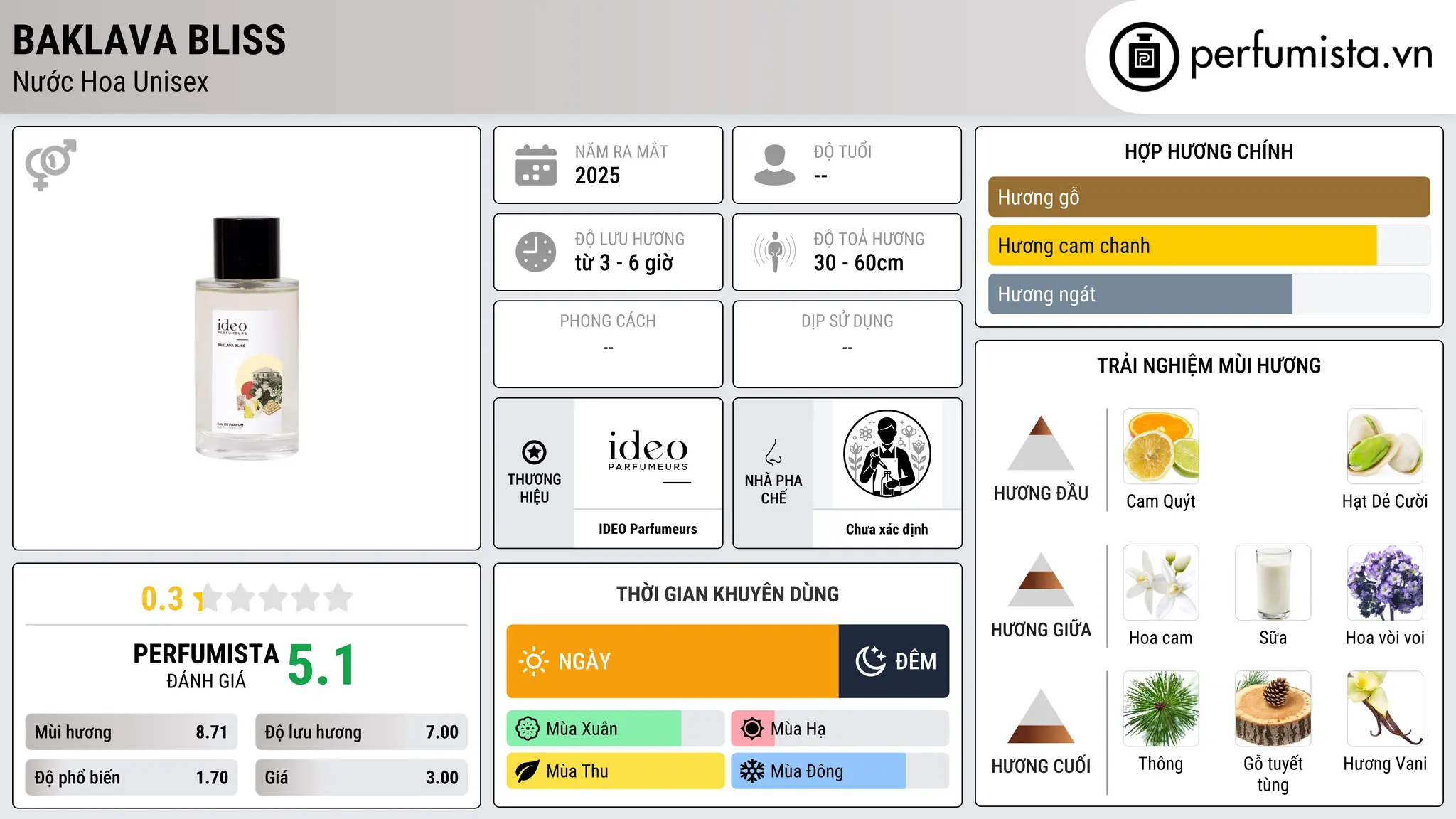1456x819 pixels.
Task: Click the Độ lưu hương 7.00 score
Action: point(361,732)
